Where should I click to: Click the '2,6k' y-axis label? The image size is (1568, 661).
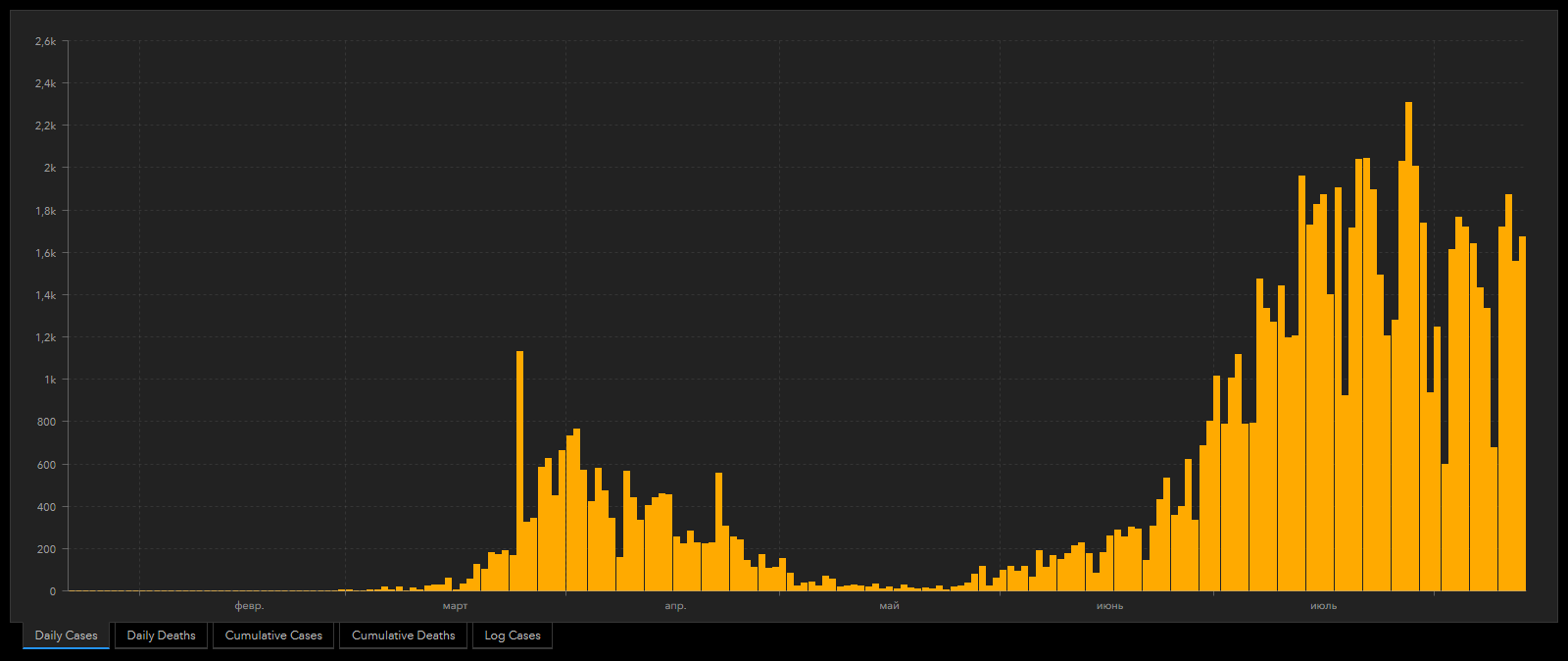tap(45, 41)
